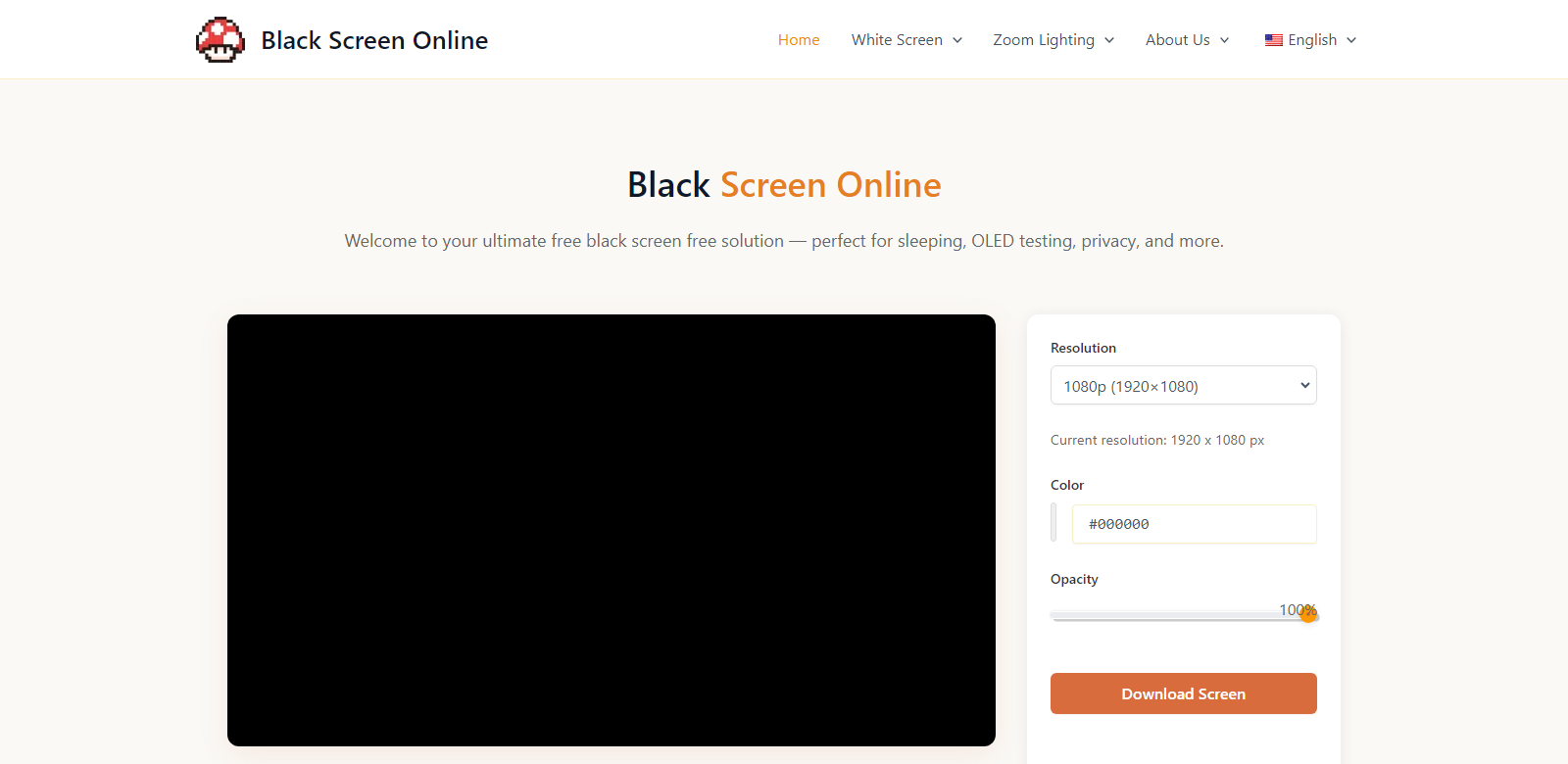Open the About Us menu item
This screenshot has width=1568, height=764.
click(1177, 40)
